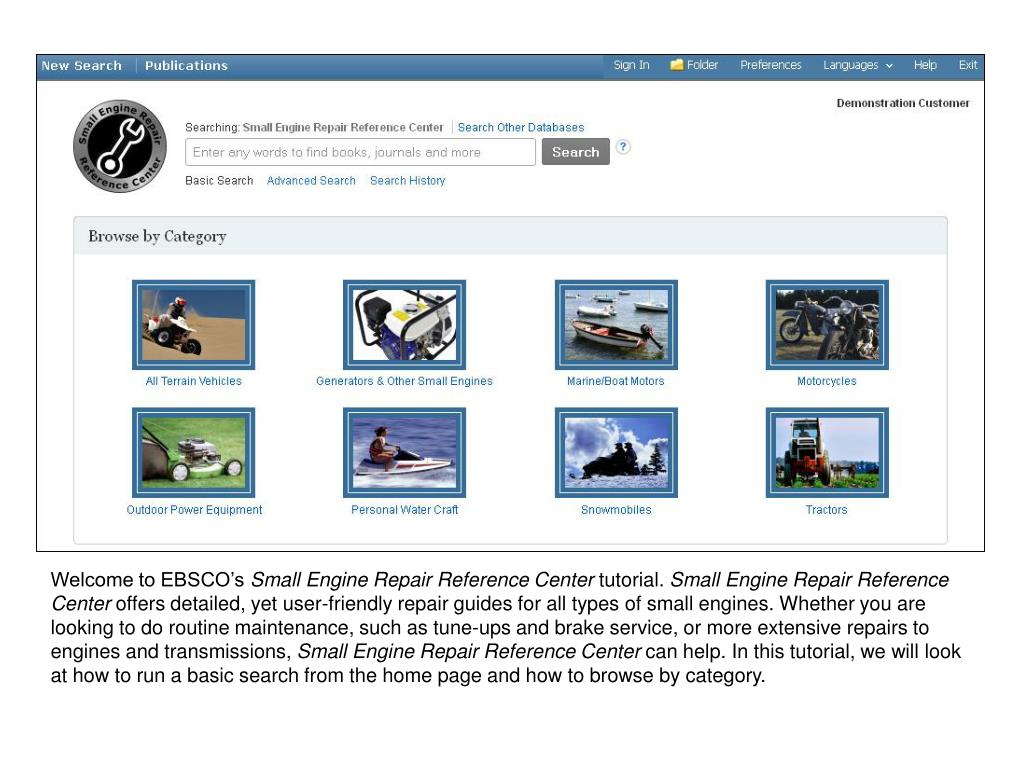The image size is (1024, 768).
Task: Open the Tractors category image
Action: pos(827,453)
